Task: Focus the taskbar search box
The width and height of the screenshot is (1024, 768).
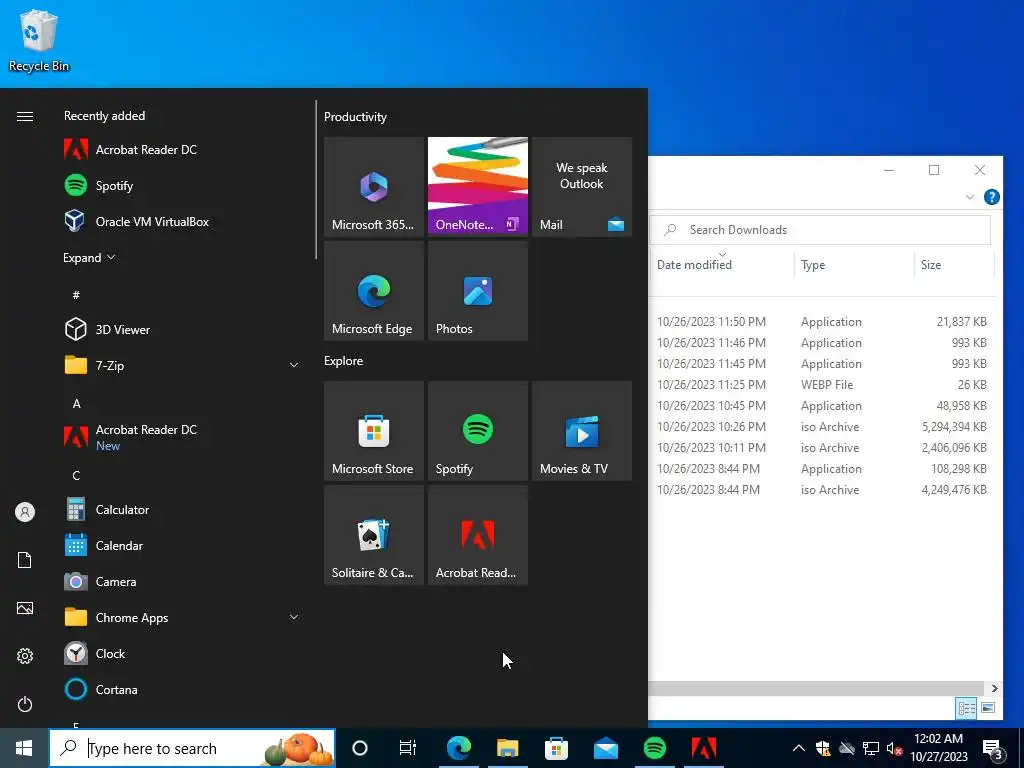Action: click(x=192, y=748)
